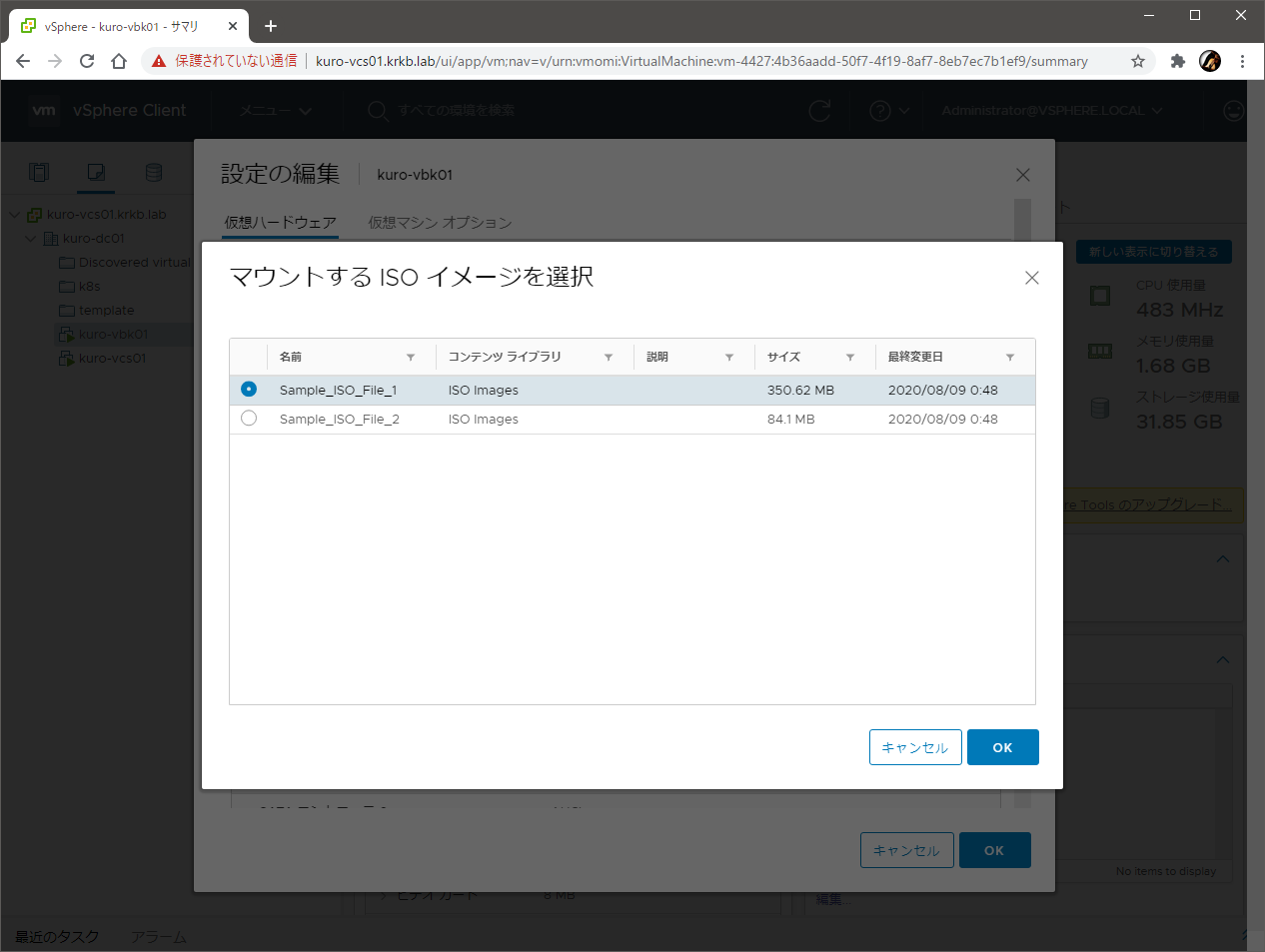Open the browser extensions puzzle icon
This screenshot has width=1265, height=952.
pos(1177,61)
